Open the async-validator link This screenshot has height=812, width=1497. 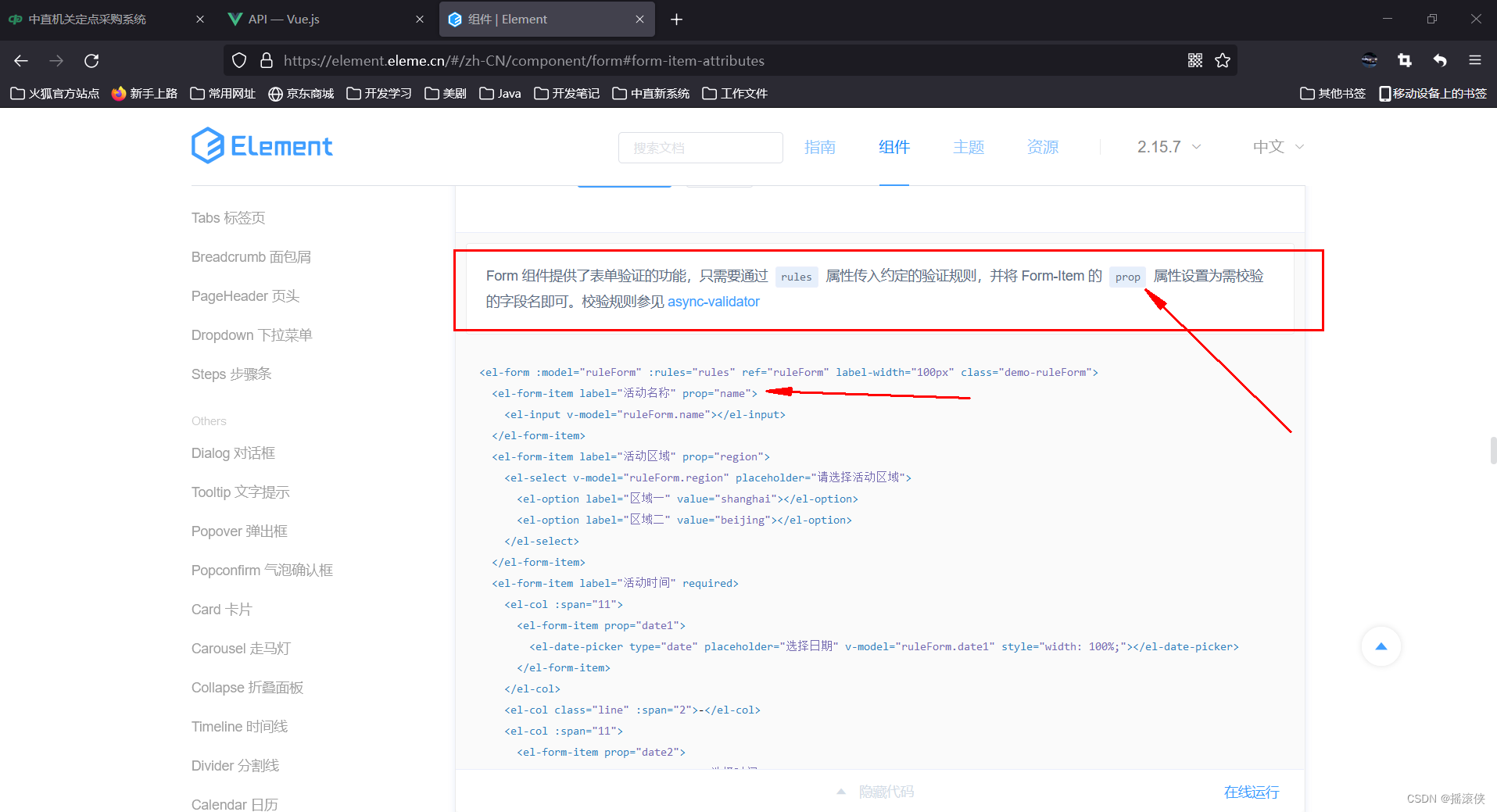tap(714, 302)
